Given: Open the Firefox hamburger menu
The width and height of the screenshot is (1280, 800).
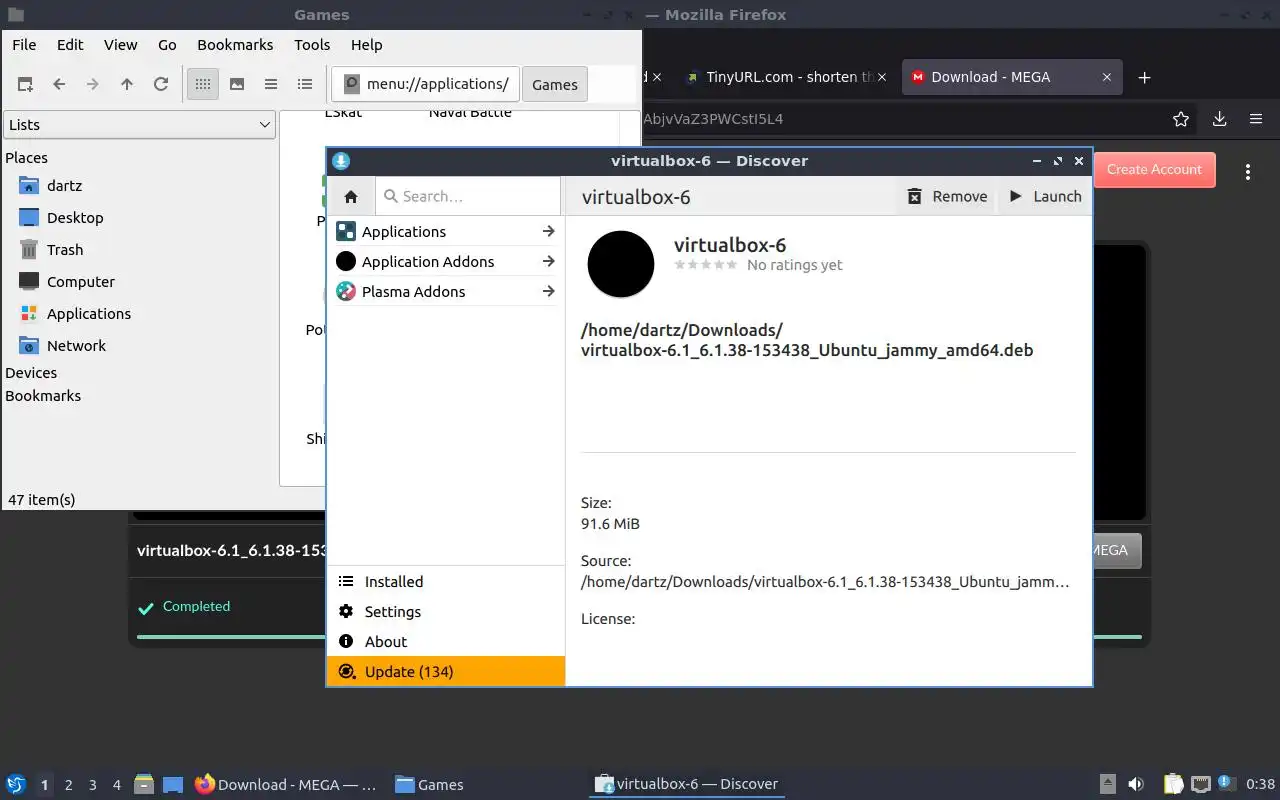Looking at the screenshot, I should pyautogui.click(x=1256, y=119).
